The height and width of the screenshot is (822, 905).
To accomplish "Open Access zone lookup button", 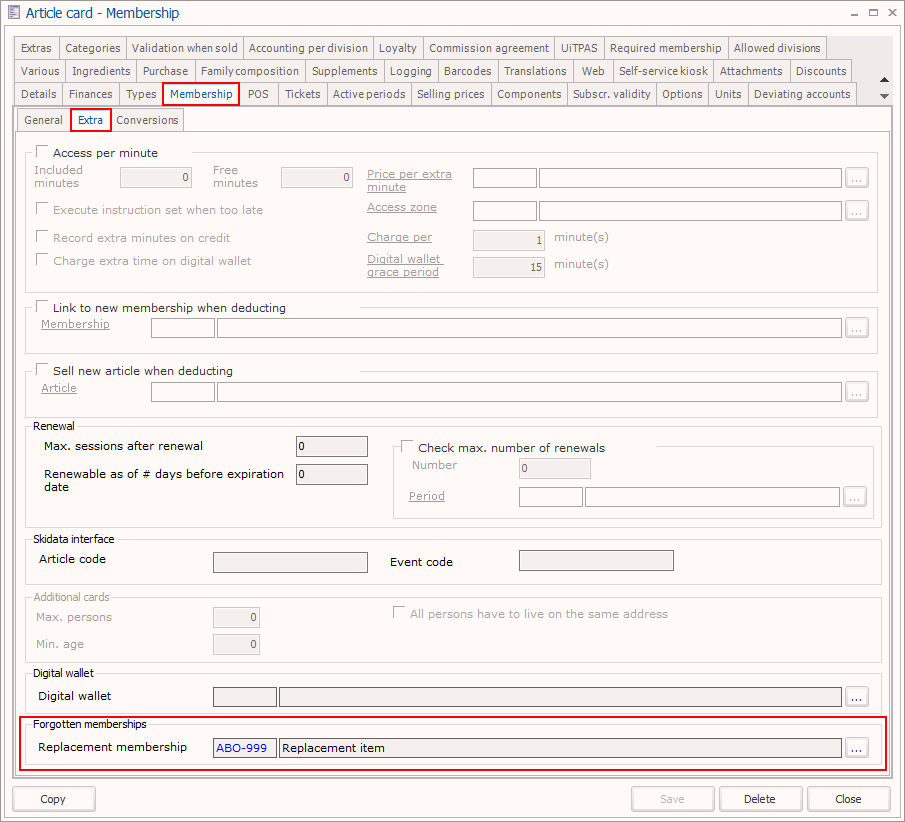I will 856,211.
